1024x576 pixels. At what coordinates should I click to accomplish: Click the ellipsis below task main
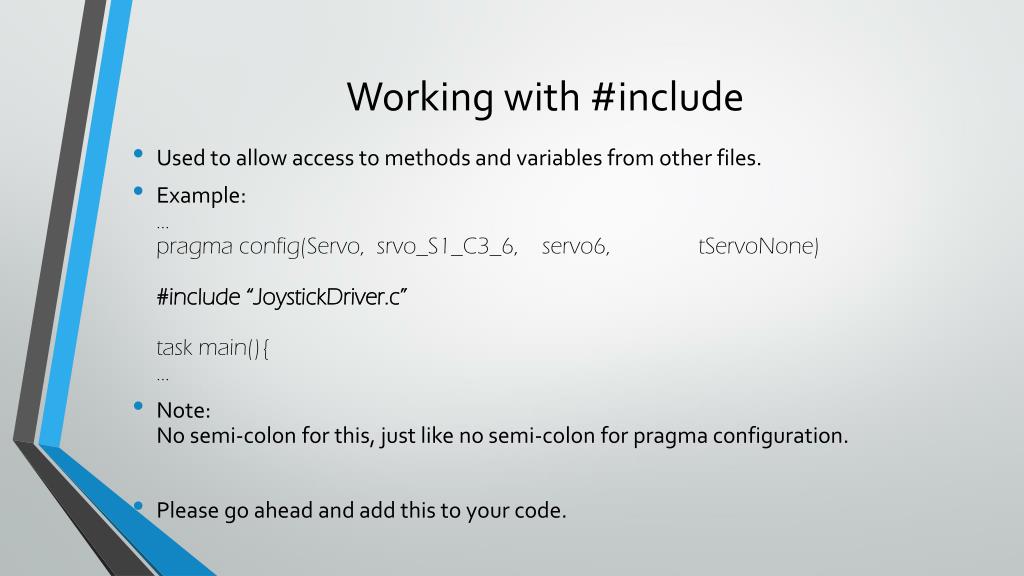163,378
